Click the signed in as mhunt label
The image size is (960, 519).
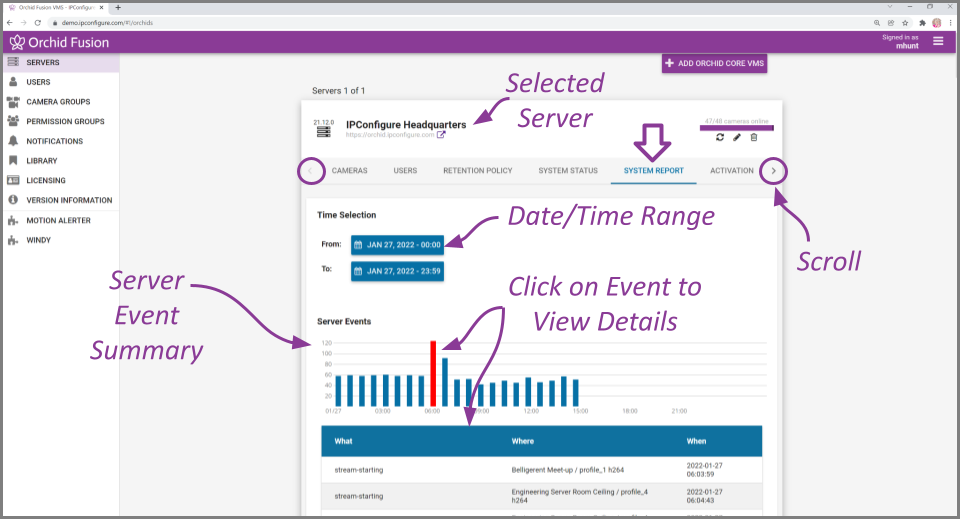point(900,42)
